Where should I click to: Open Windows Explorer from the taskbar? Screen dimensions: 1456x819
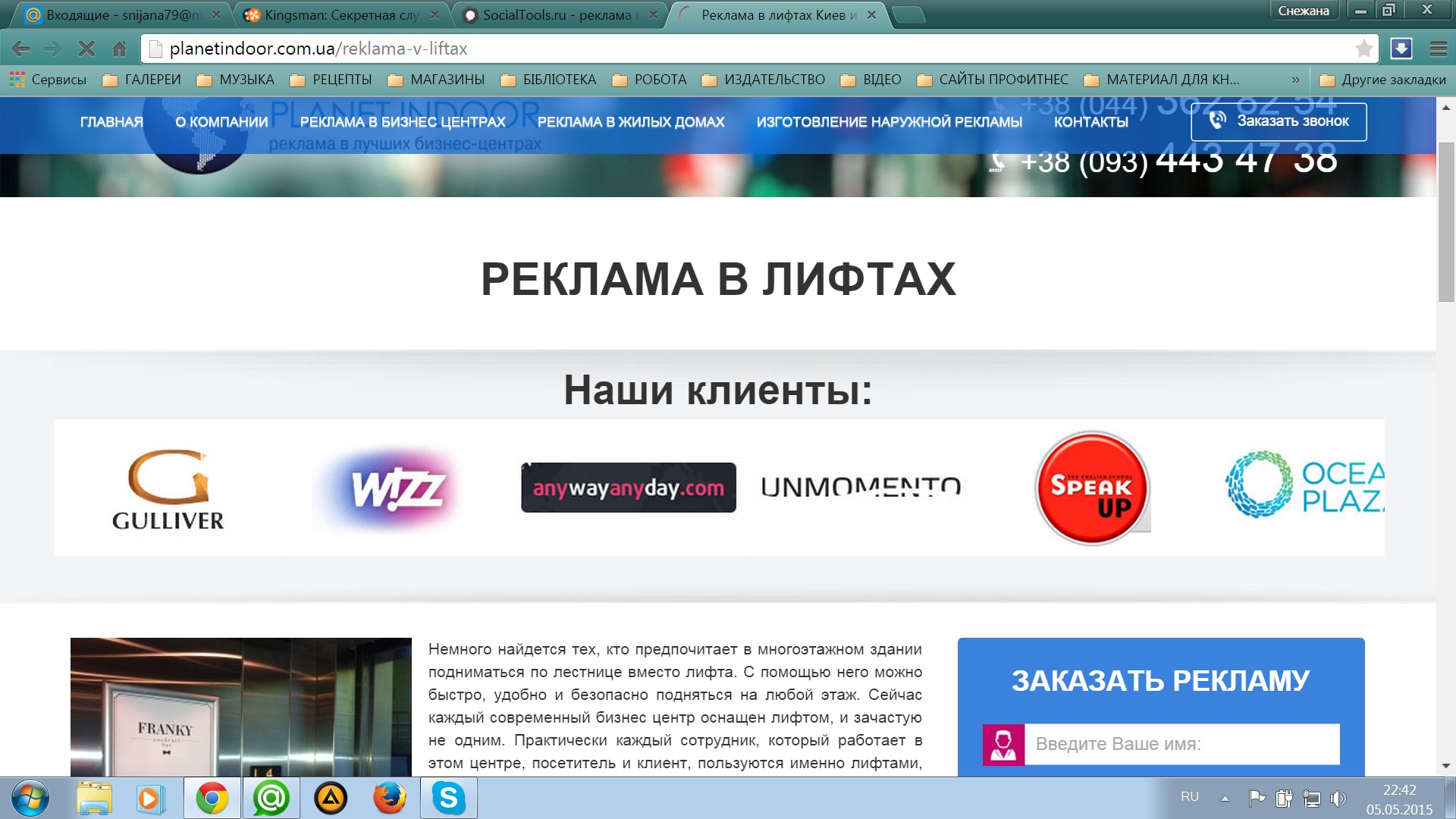(x=94, y=799)
